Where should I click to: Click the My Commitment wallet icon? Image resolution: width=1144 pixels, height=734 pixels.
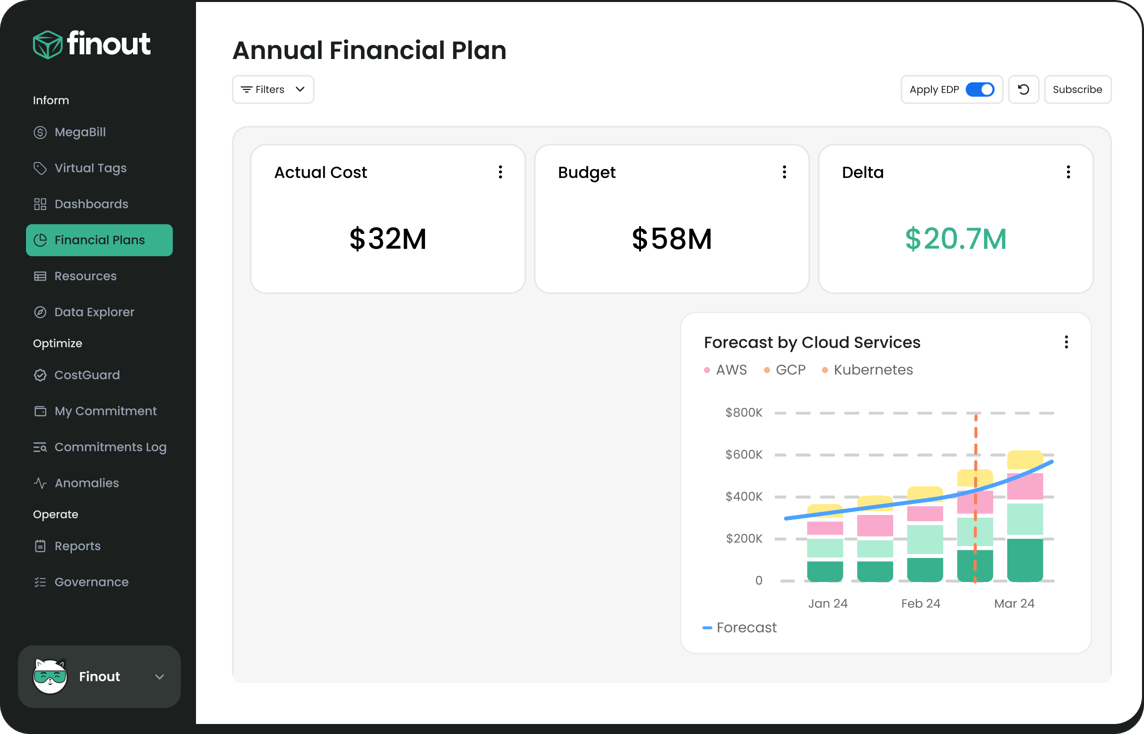(40, 411)
